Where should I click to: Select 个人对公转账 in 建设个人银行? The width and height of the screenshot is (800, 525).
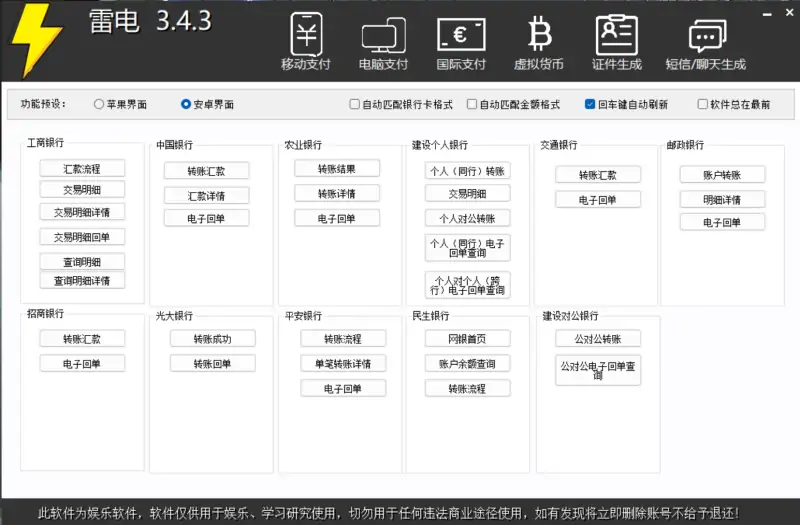click(x=467, y=218)
